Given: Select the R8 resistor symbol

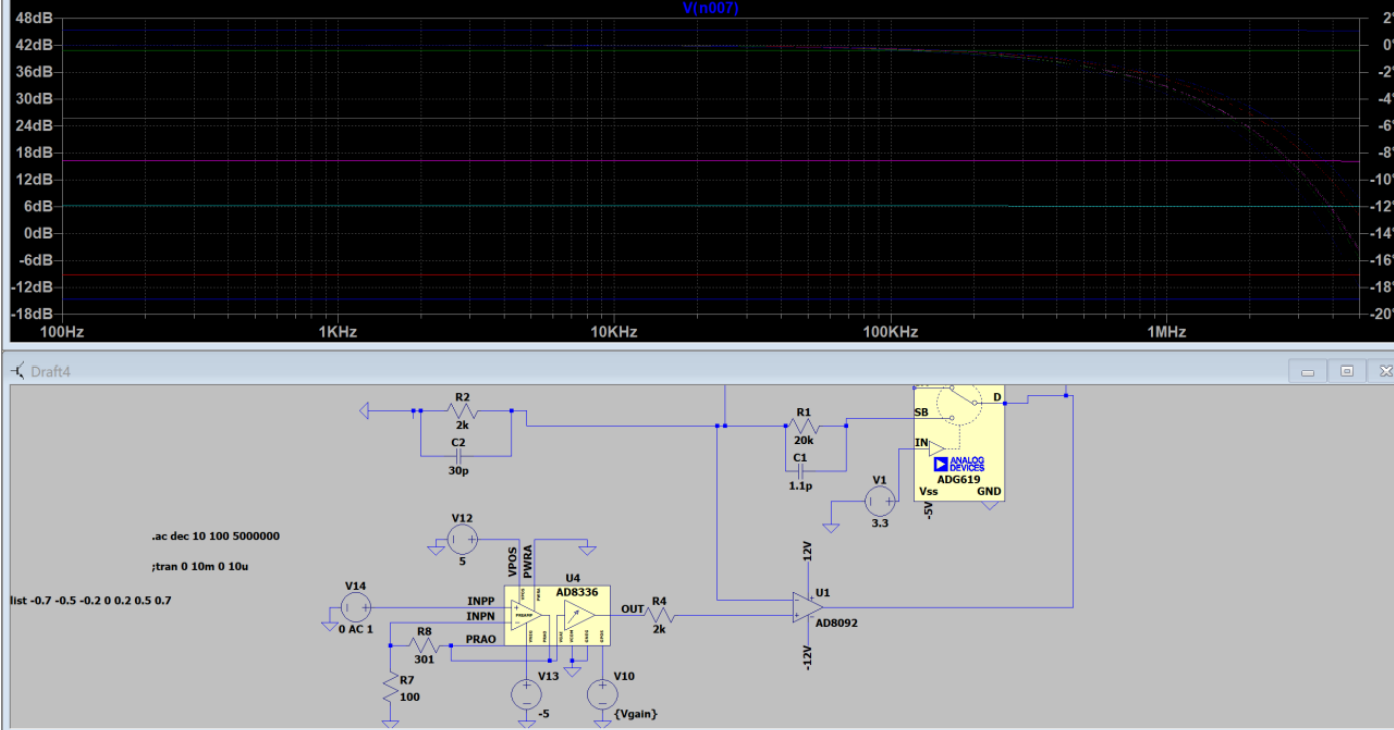Looking at the screenshot, I should [x=424, y=646].
